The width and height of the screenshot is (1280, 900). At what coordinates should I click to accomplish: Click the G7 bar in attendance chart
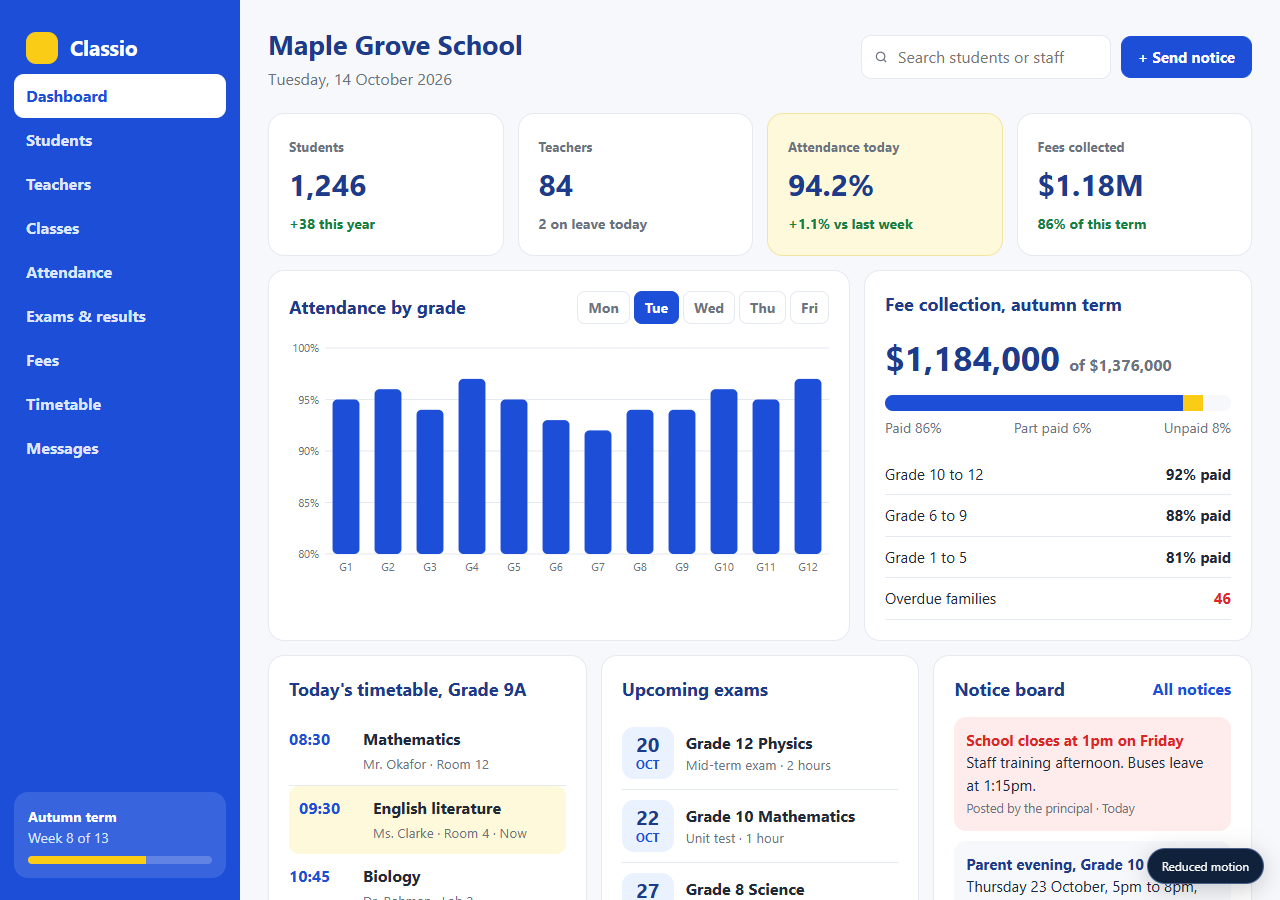click(x=598, y=492)
